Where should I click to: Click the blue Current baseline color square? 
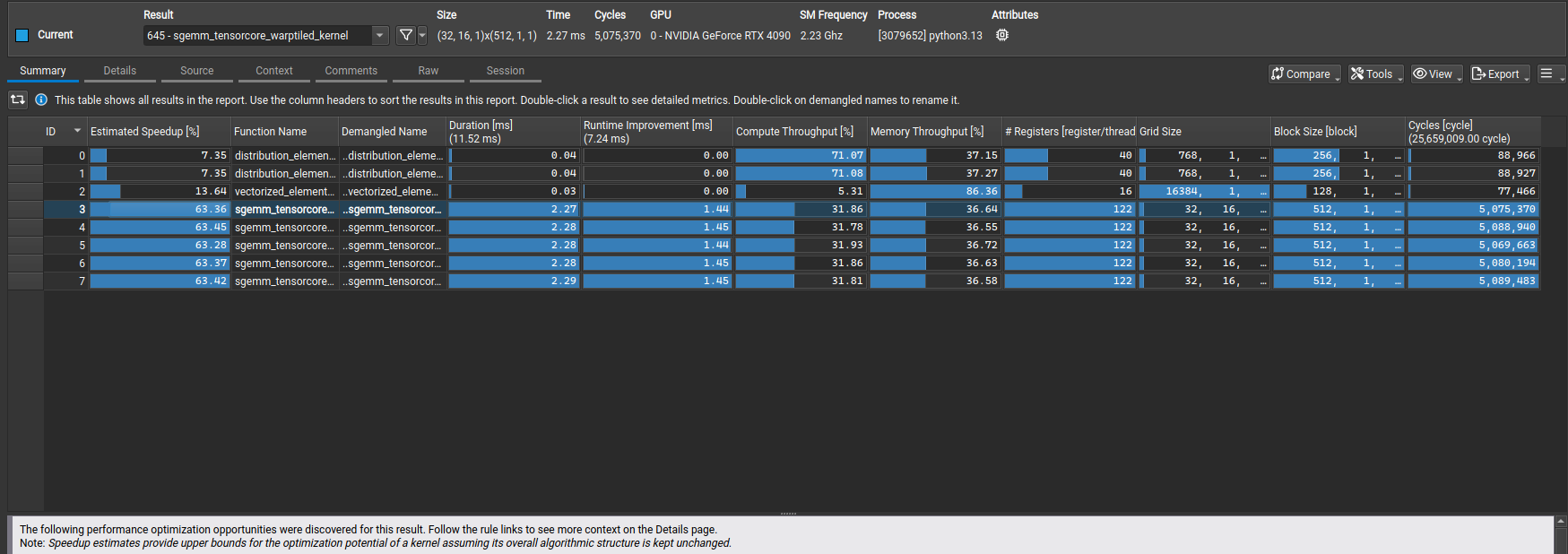point(22,35)
